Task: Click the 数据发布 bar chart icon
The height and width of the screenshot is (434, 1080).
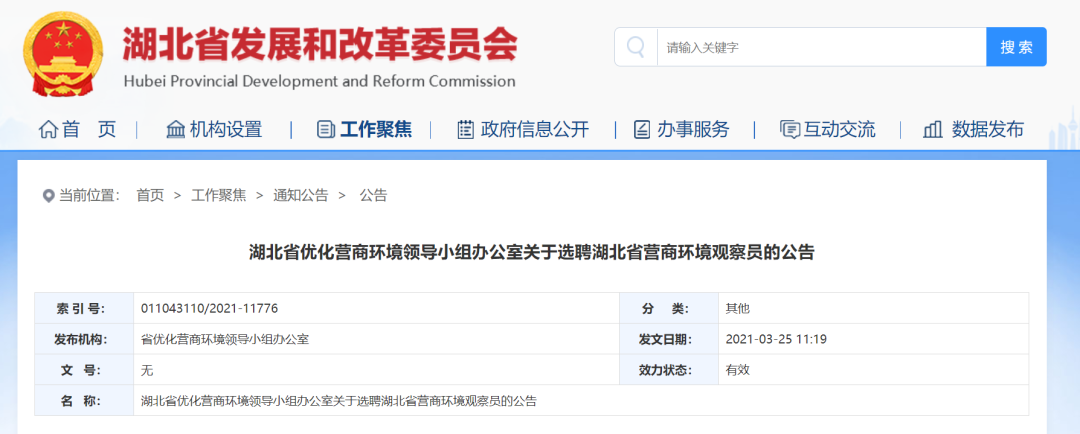Action: (933, 129)
